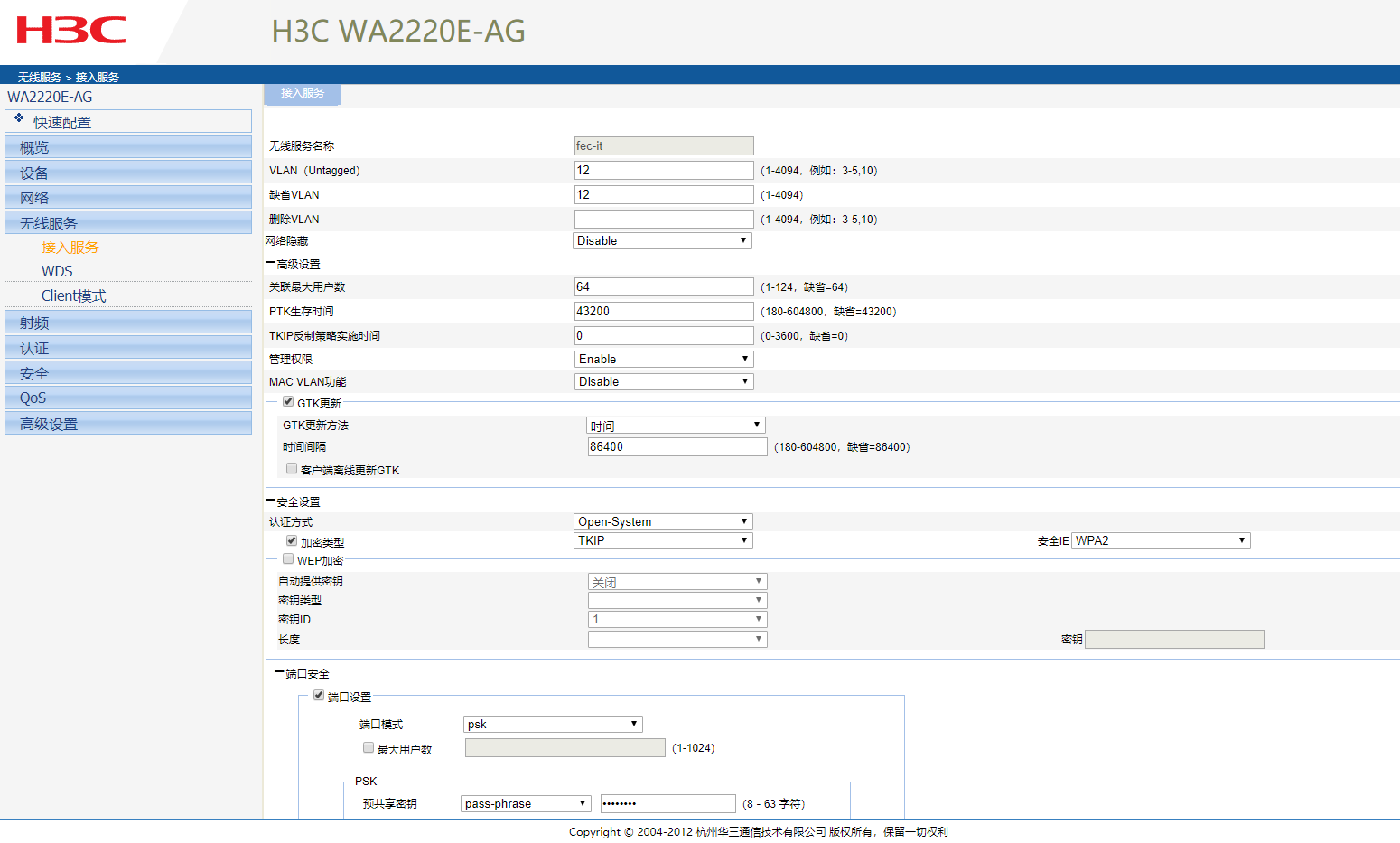The image size is (1400, 843).
Task: Click 接入服务 in the breadcrumb bar
Action: [98, 77]
